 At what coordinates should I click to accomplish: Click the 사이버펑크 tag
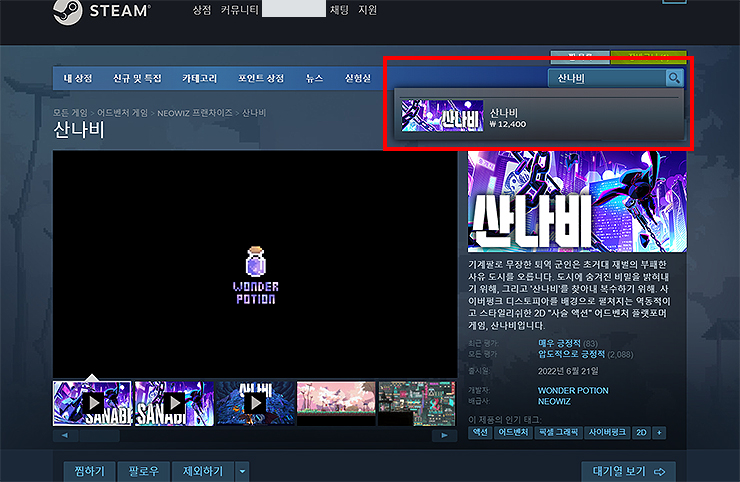(x=607, y=432)
